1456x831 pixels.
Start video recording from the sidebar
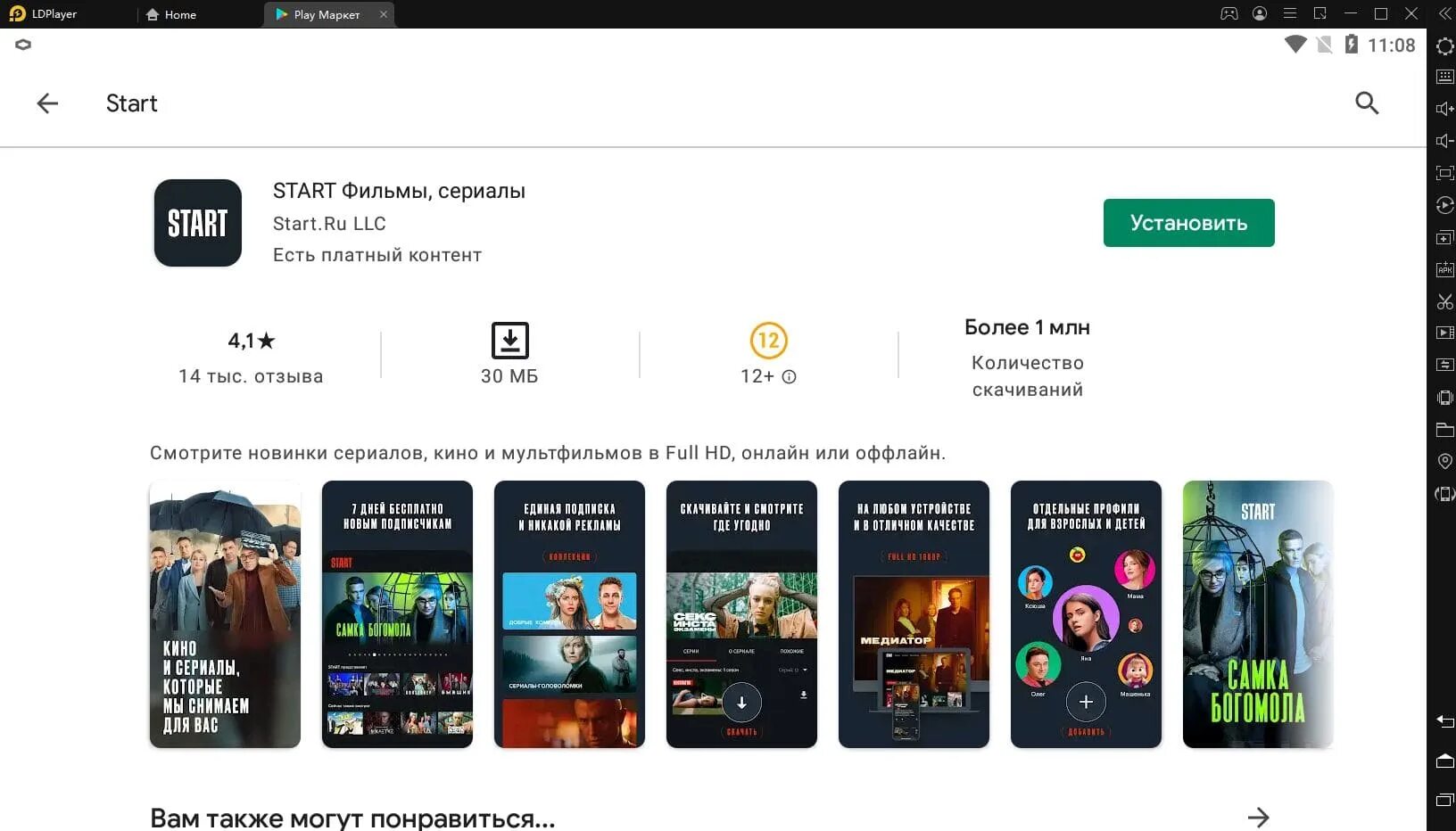coord(1444,333)
